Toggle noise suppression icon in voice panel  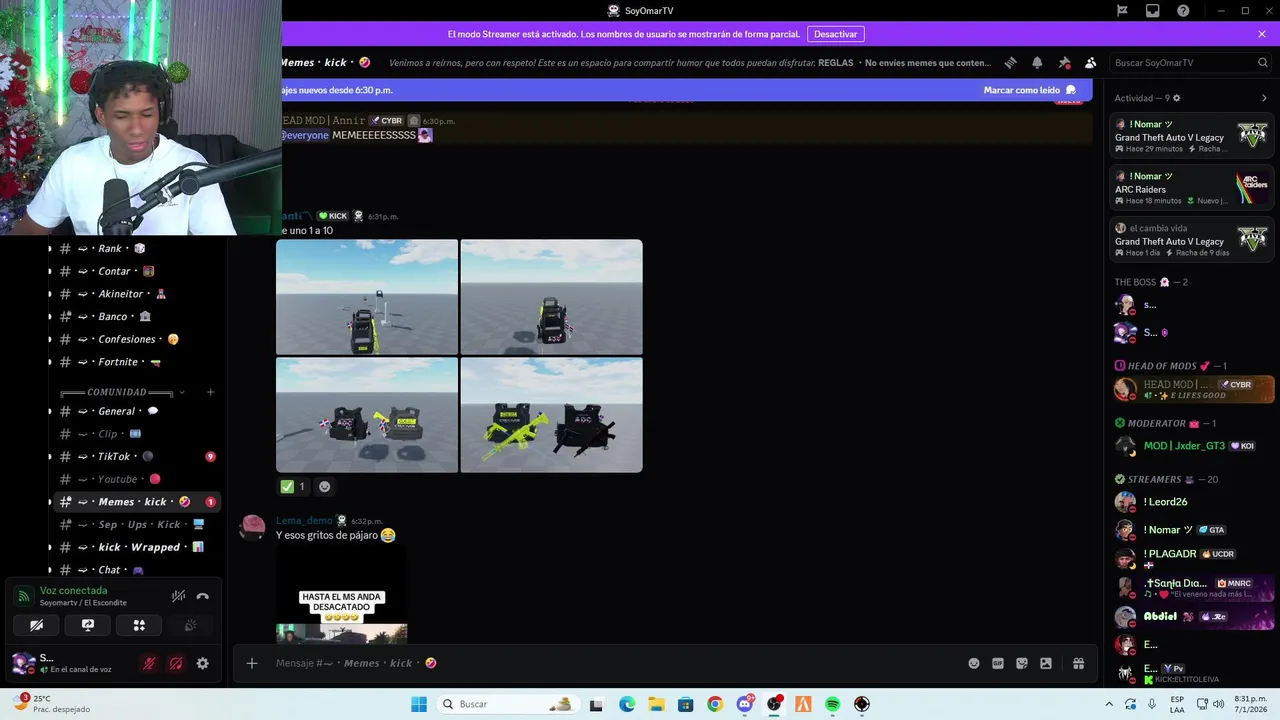[178, 596]
